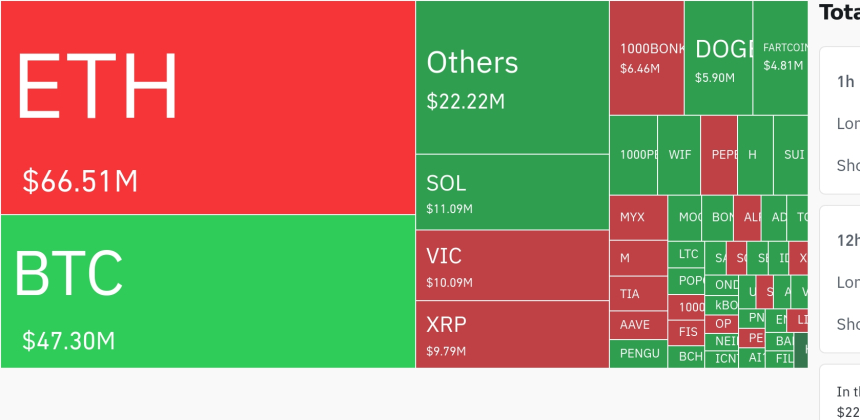
Task: Click the 12h liquidation summary card
Action: 840,278
